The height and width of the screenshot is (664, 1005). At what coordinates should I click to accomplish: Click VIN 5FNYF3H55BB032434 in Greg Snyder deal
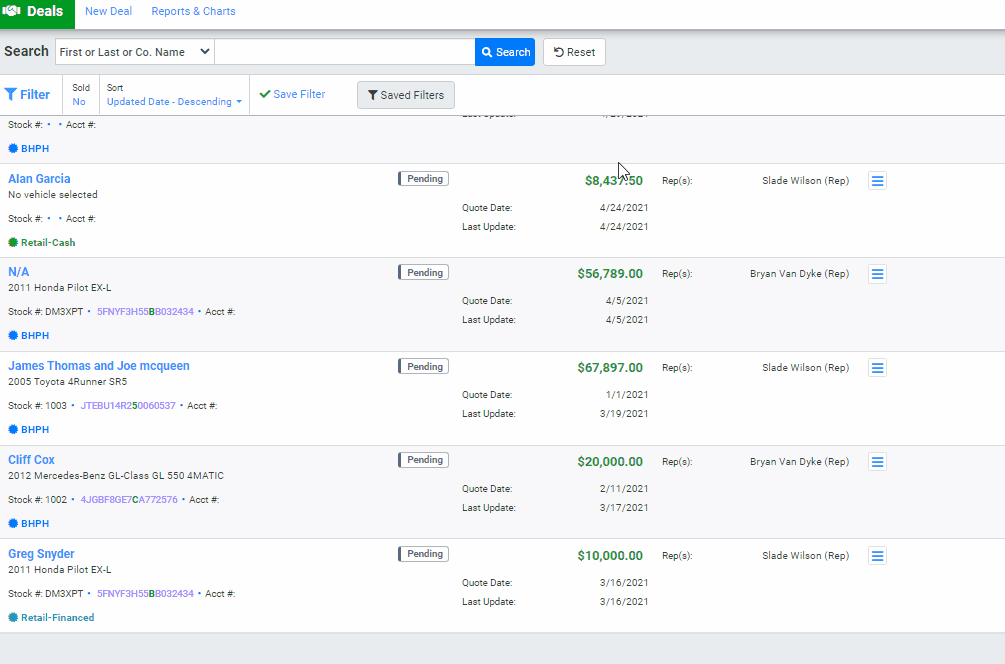[145, 593]
